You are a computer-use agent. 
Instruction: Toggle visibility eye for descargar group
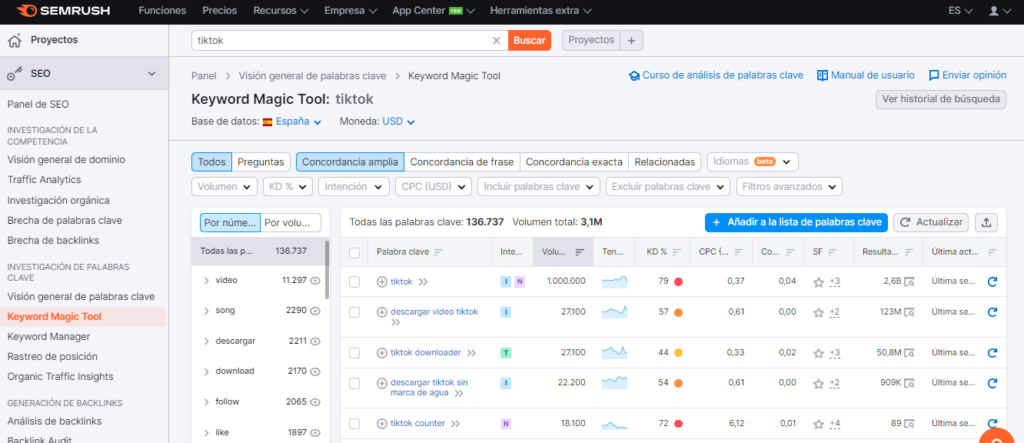(x=315, y=341)
